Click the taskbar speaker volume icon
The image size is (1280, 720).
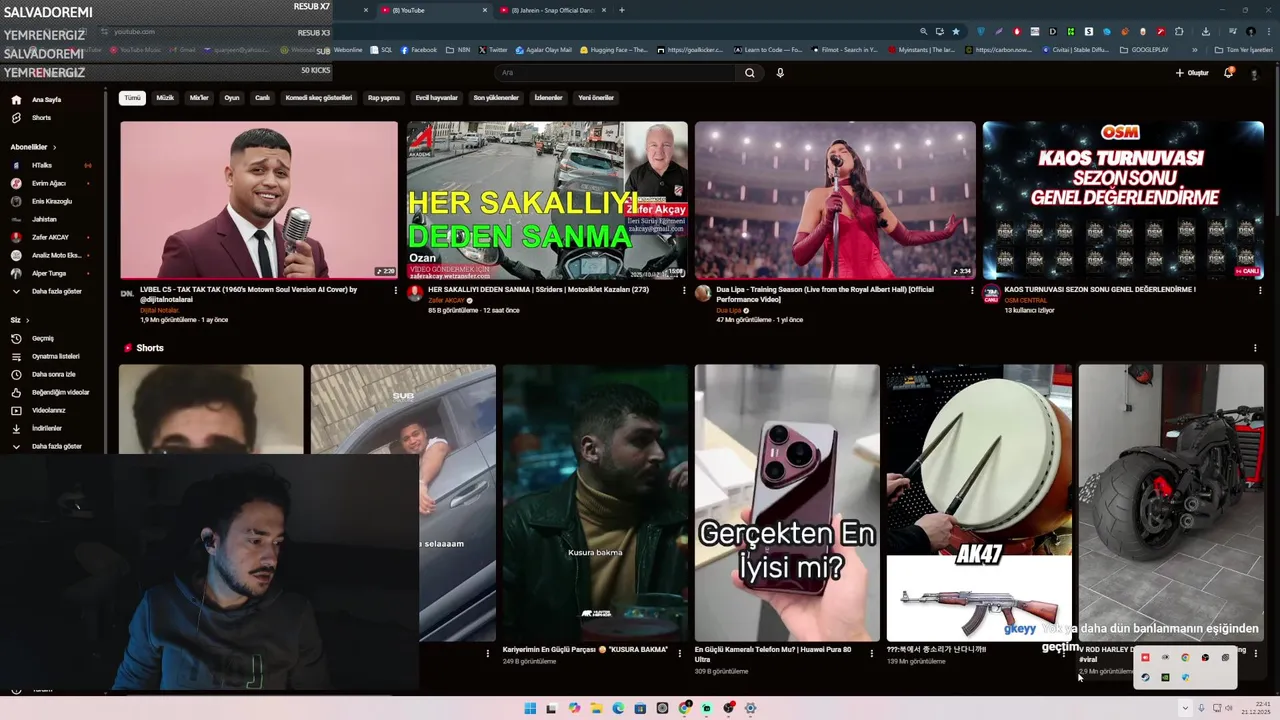pos(1229,708)
